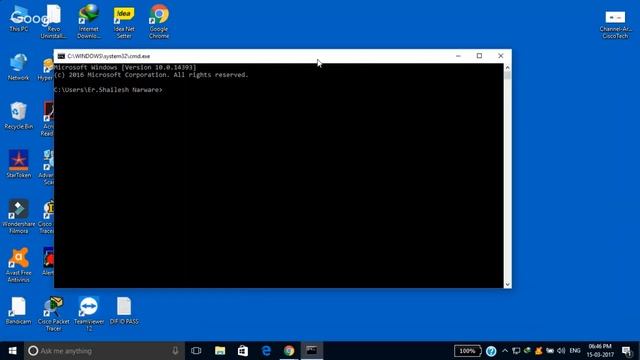This screenshot has height=360, width=640.
Task: Click the volume speaker tray icon
Action: [x=561, y=351]
